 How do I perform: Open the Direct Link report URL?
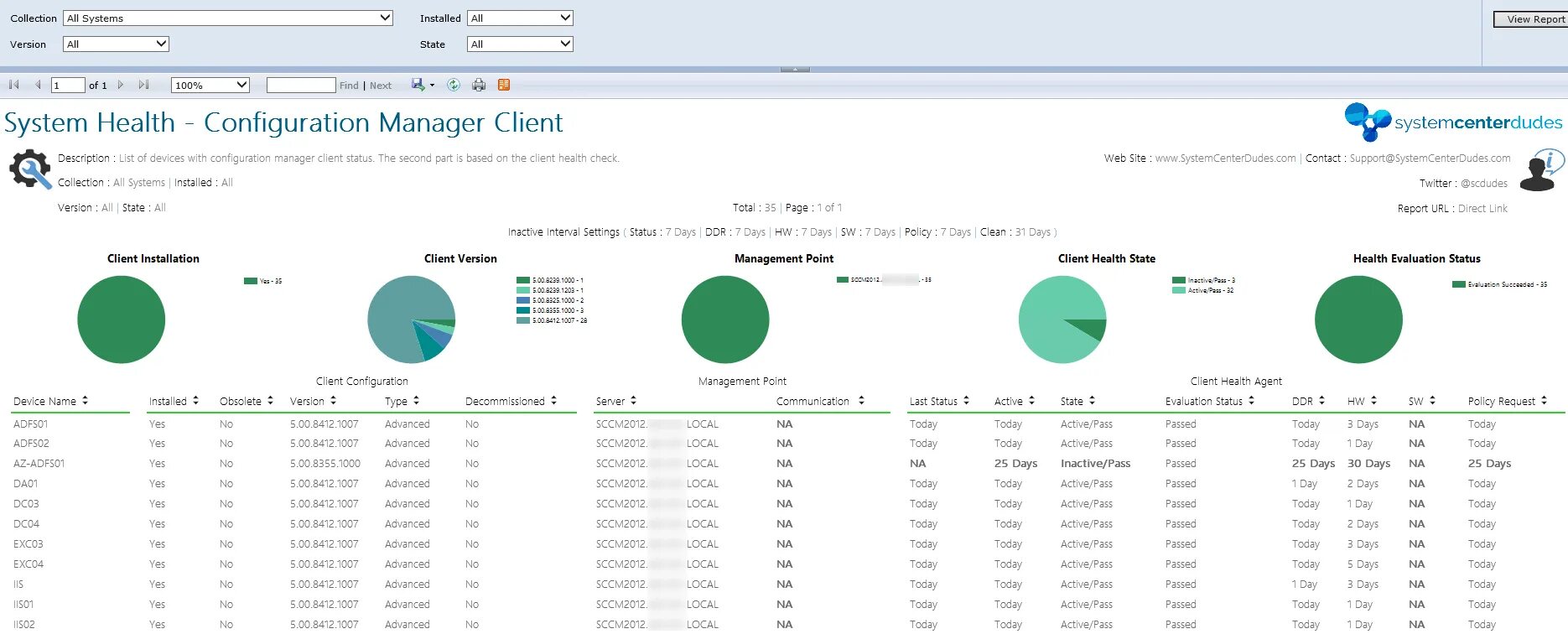click(x=1482, y=208)
